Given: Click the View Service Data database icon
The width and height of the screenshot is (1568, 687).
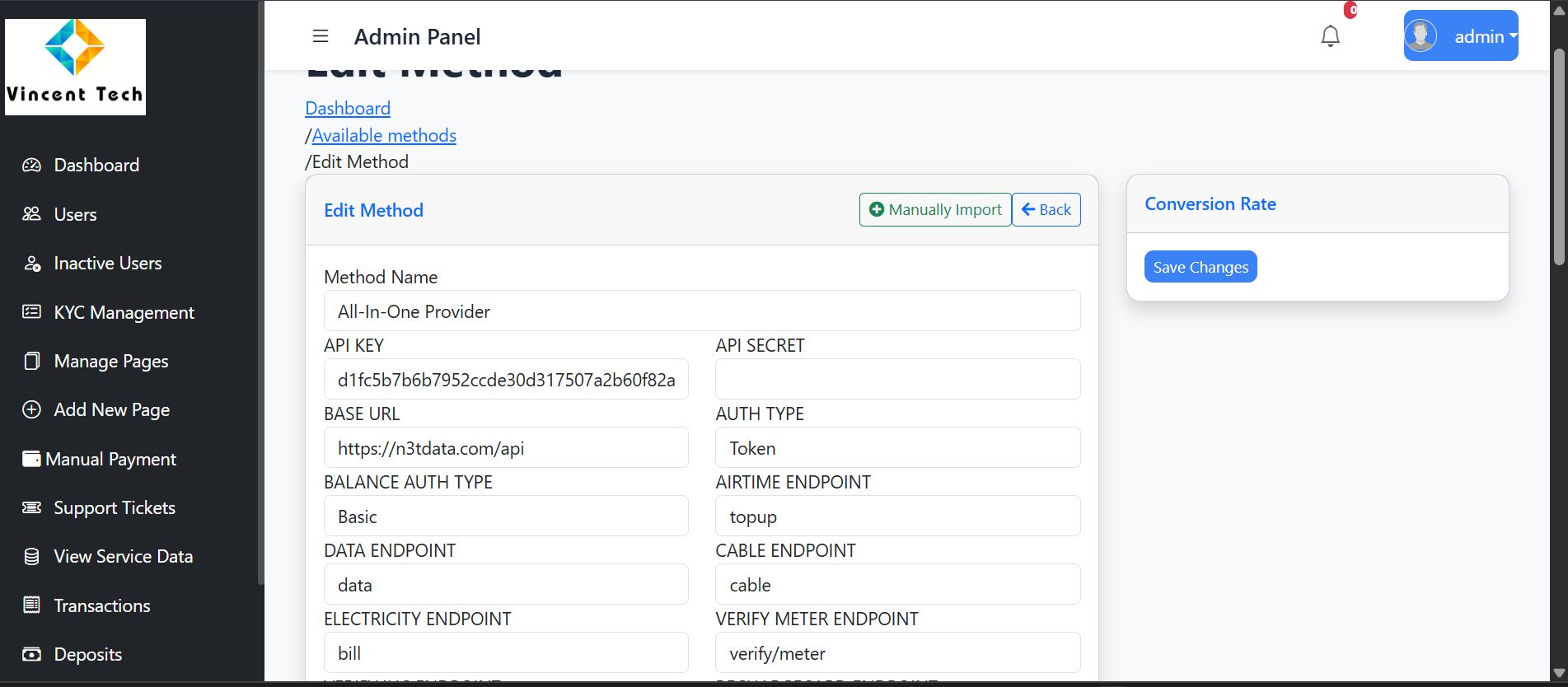Looking at the screenshot, I should click(x=31, y=556).
